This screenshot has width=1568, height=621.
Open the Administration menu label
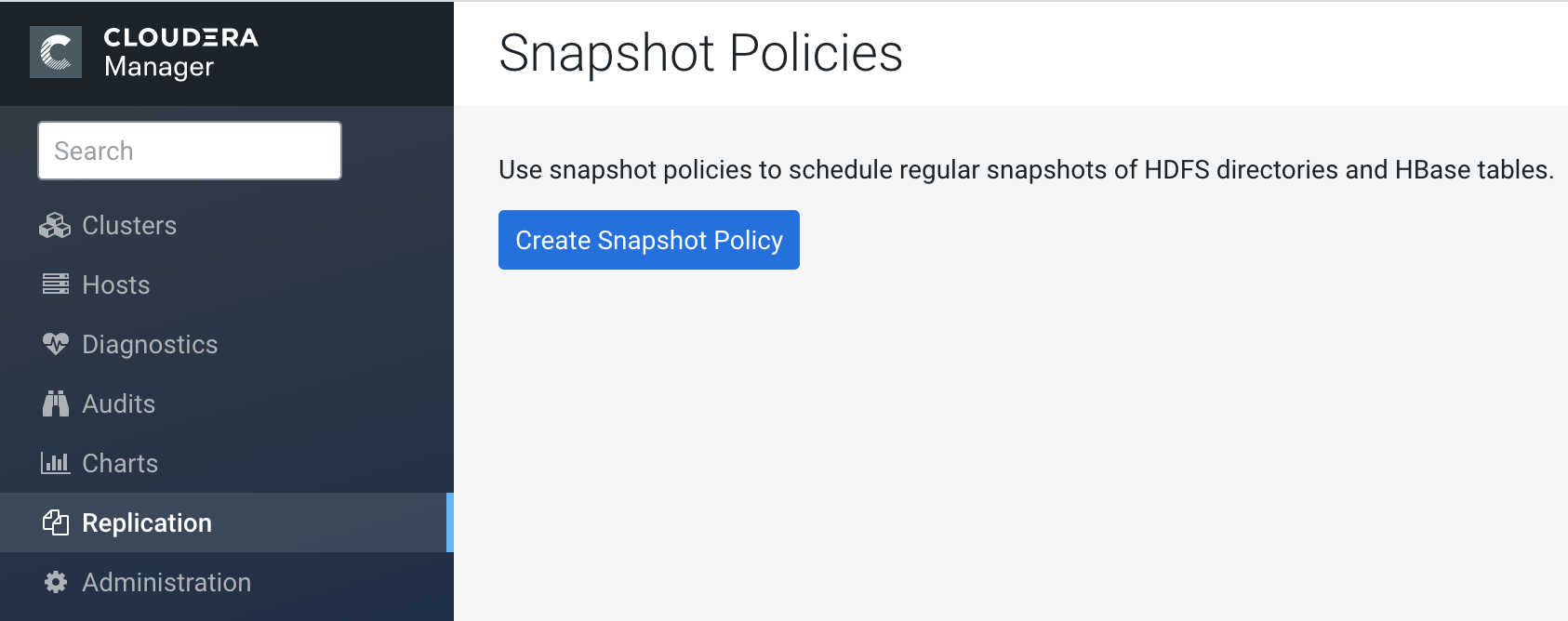tap(166, 582)
